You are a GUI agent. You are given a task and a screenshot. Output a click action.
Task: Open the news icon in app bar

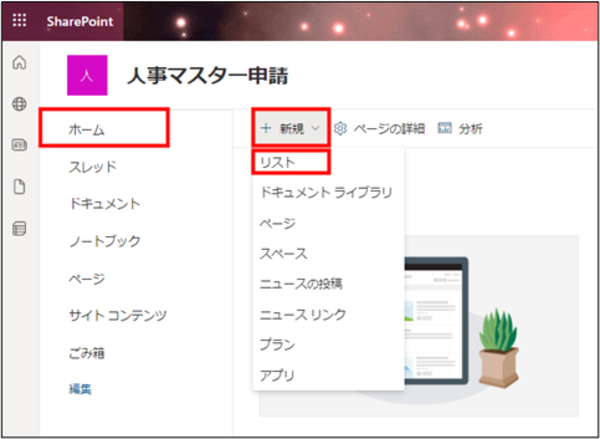(x=20, y=145)
